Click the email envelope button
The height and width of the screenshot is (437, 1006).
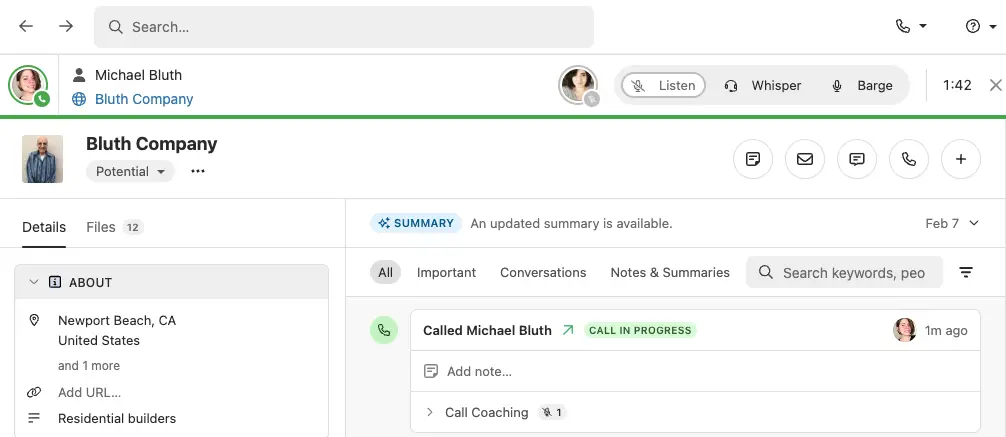pos(805,159)
